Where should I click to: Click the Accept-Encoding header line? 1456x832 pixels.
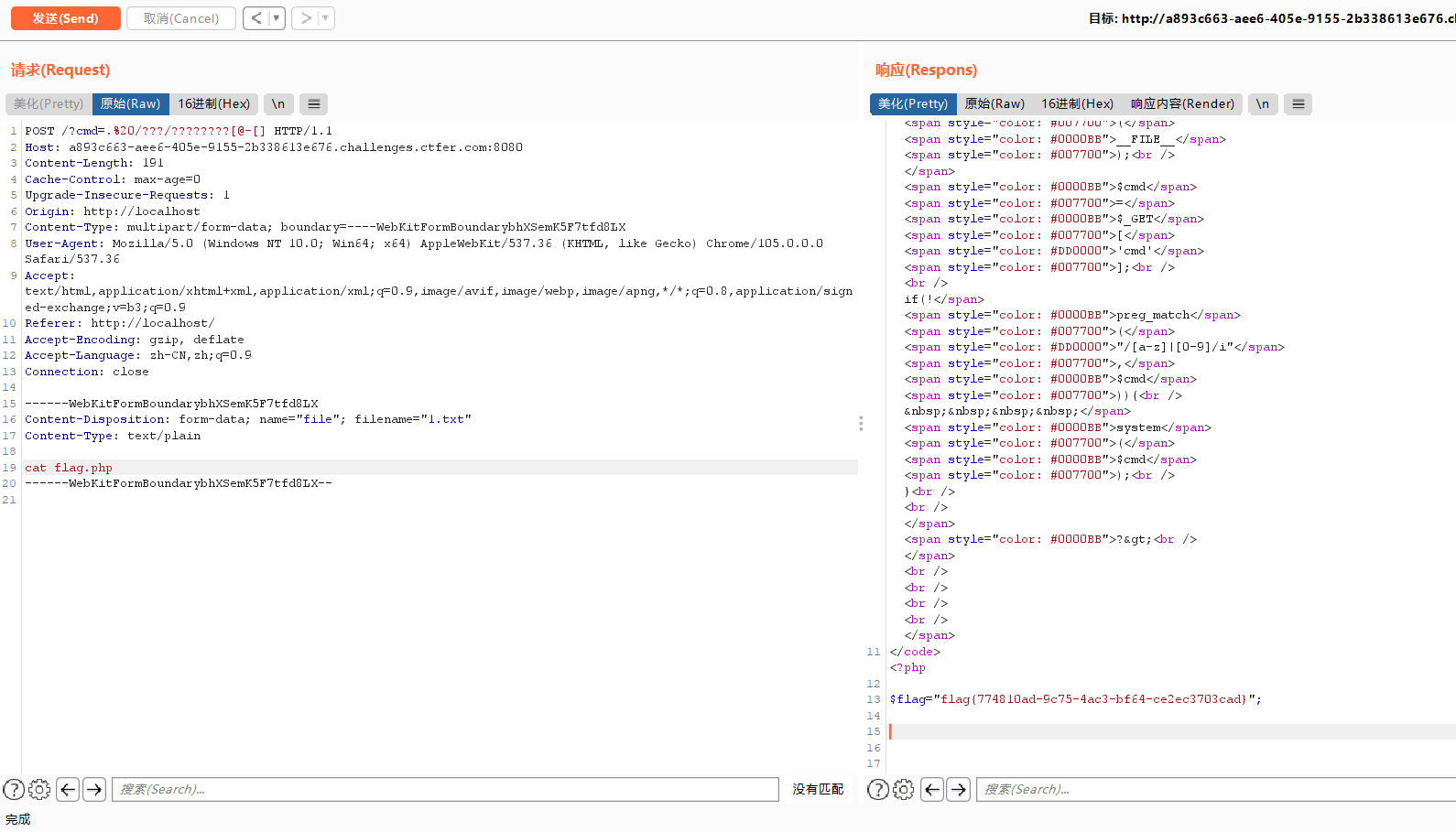tap(135, 340)
